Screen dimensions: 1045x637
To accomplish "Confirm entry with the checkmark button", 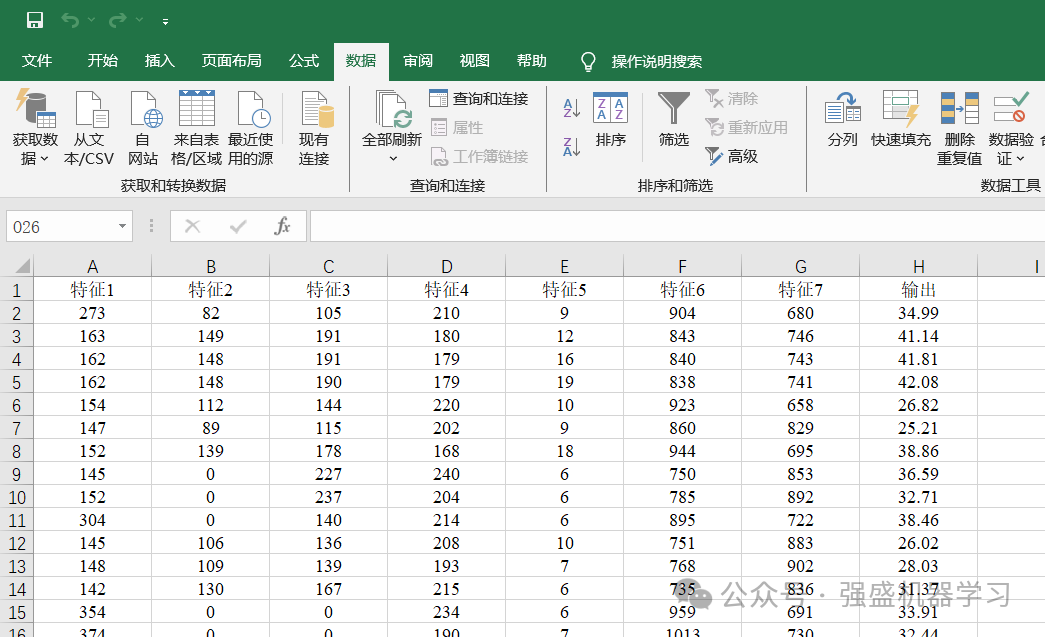I will tap(237, 227).
